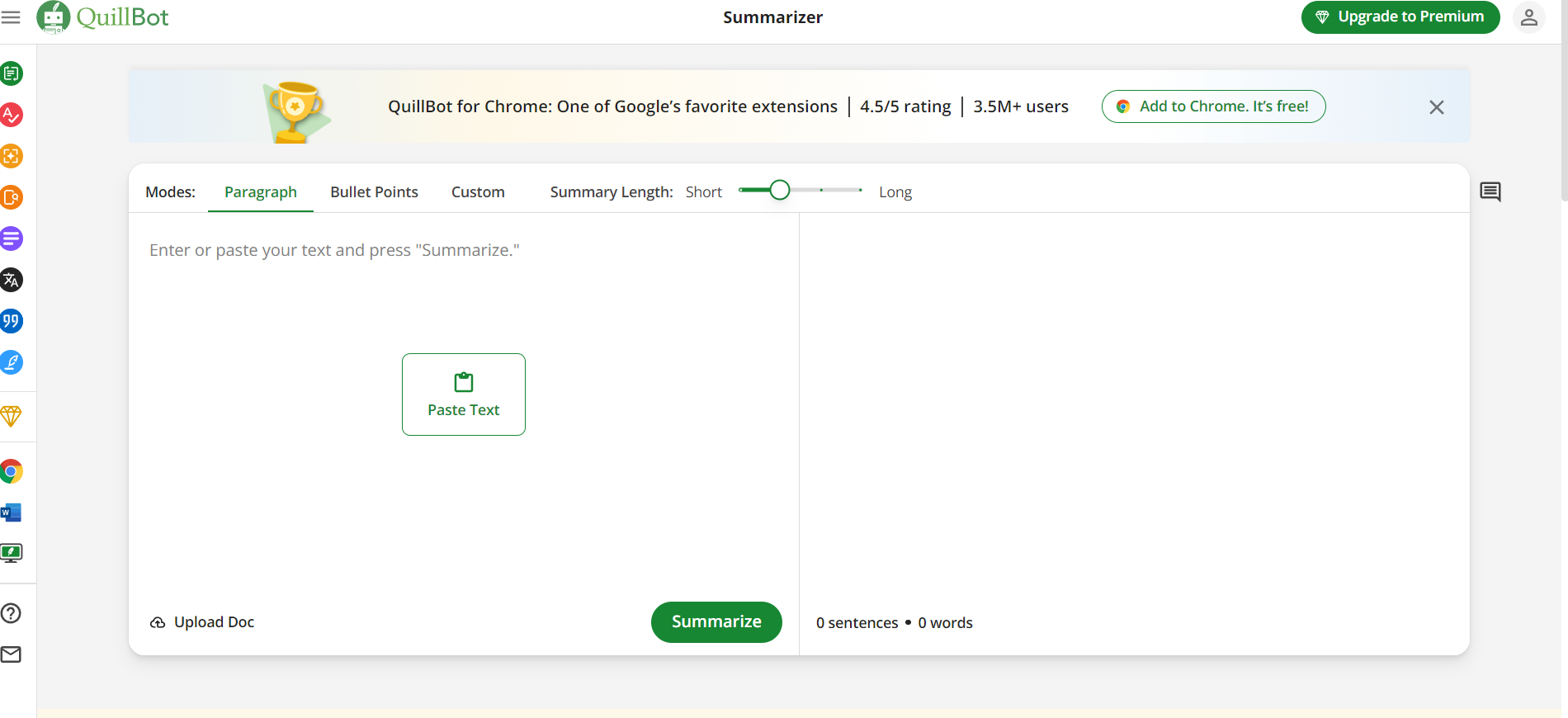The image size is (1568, 718).
Task: Click the "Modes:" label
Action: coord(170,192)
